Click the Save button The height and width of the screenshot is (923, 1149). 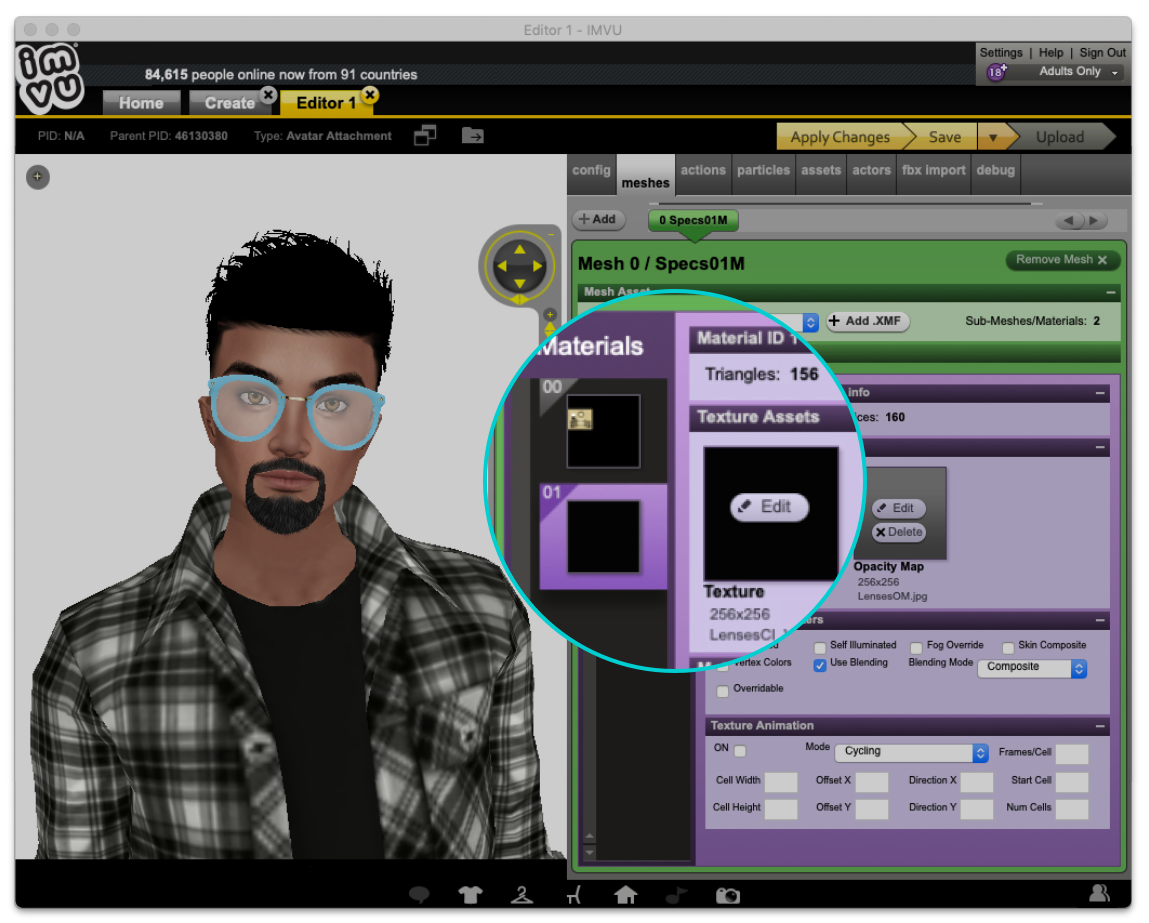pos(945,137)
